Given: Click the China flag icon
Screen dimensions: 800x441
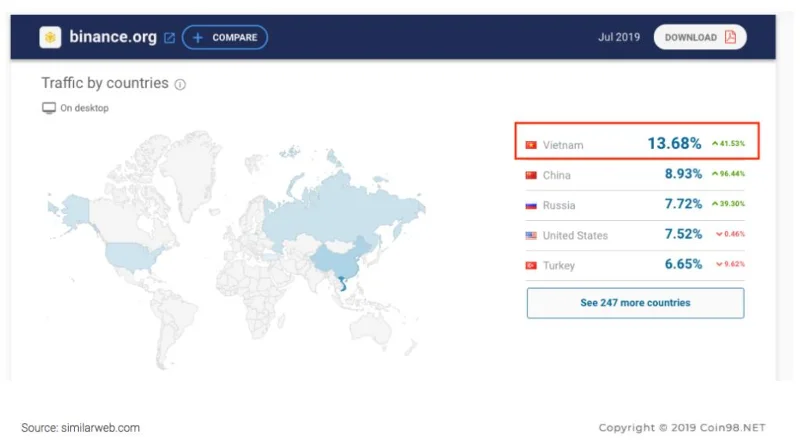Looking at the screenshot, I should 531,175.
